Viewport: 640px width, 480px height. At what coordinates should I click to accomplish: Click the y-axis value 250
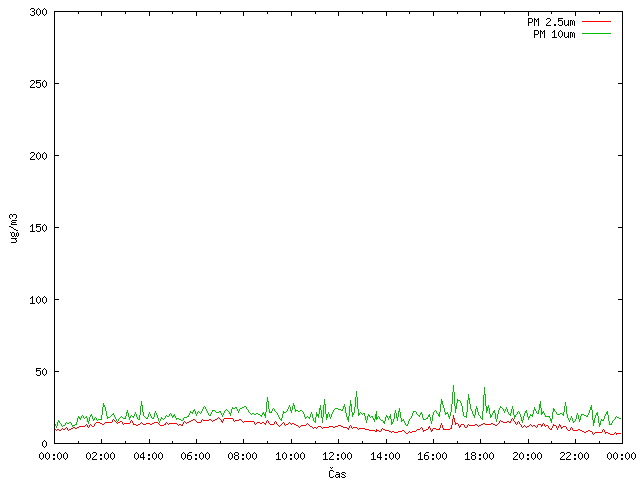tap(38, 84)
